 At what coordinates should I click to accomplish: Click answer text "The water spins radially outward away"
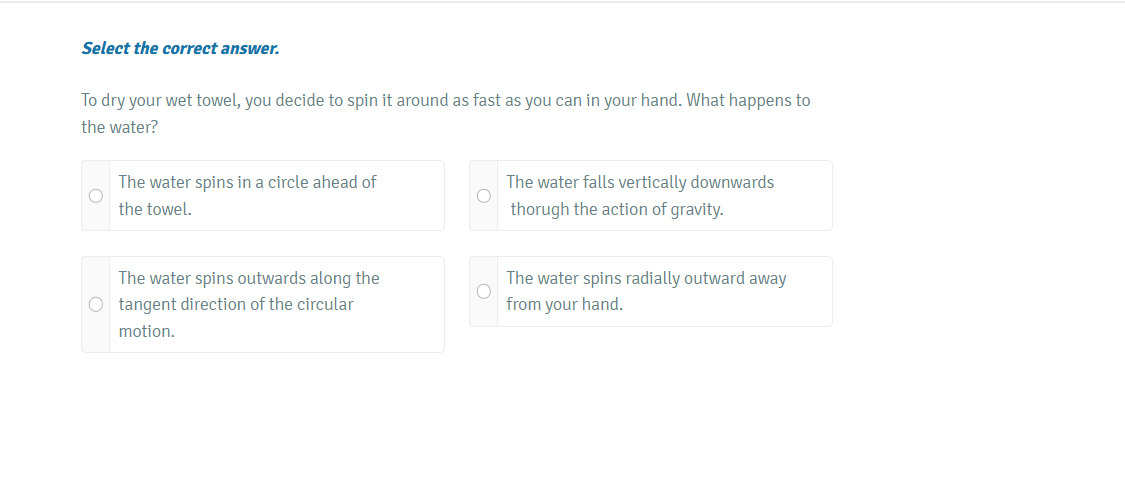pyautogui.click(x=646, y=278)
